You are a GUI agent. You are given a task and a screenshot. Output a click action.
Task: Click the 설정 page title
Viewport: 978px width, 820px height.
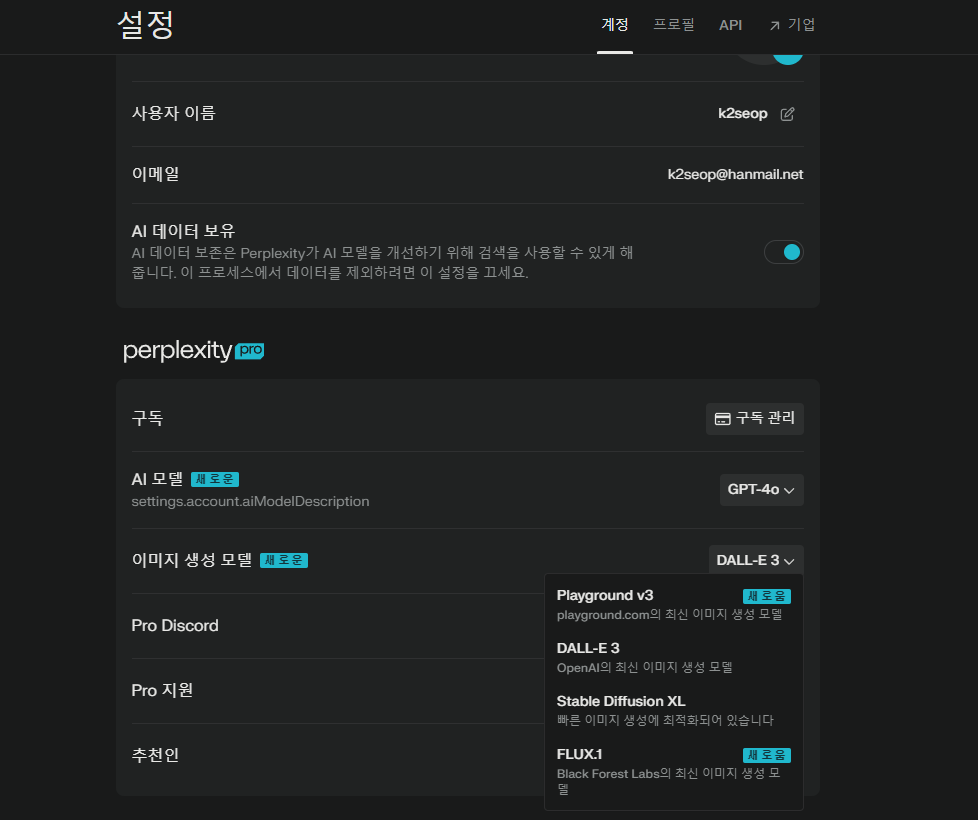pos(145,25)
